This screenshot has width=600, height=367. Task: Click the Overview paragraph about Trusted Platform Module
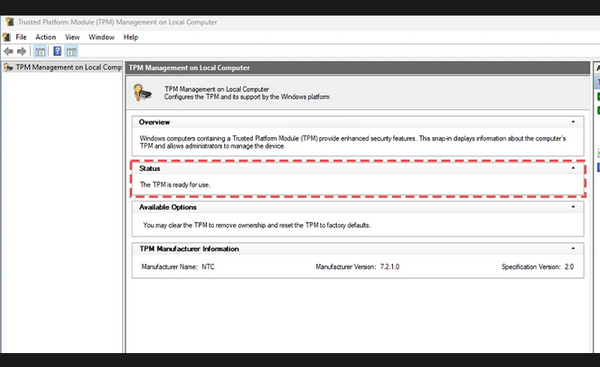pos(352,142)
